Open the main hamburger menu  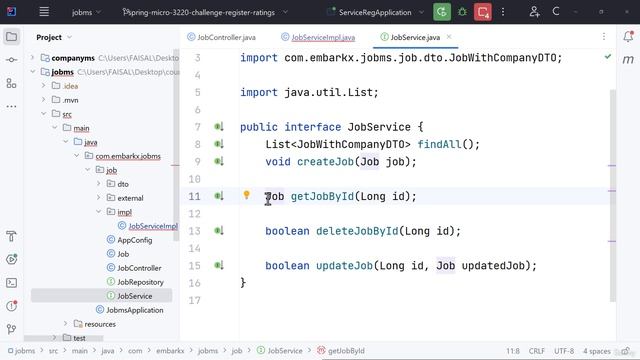coord(44,12)
